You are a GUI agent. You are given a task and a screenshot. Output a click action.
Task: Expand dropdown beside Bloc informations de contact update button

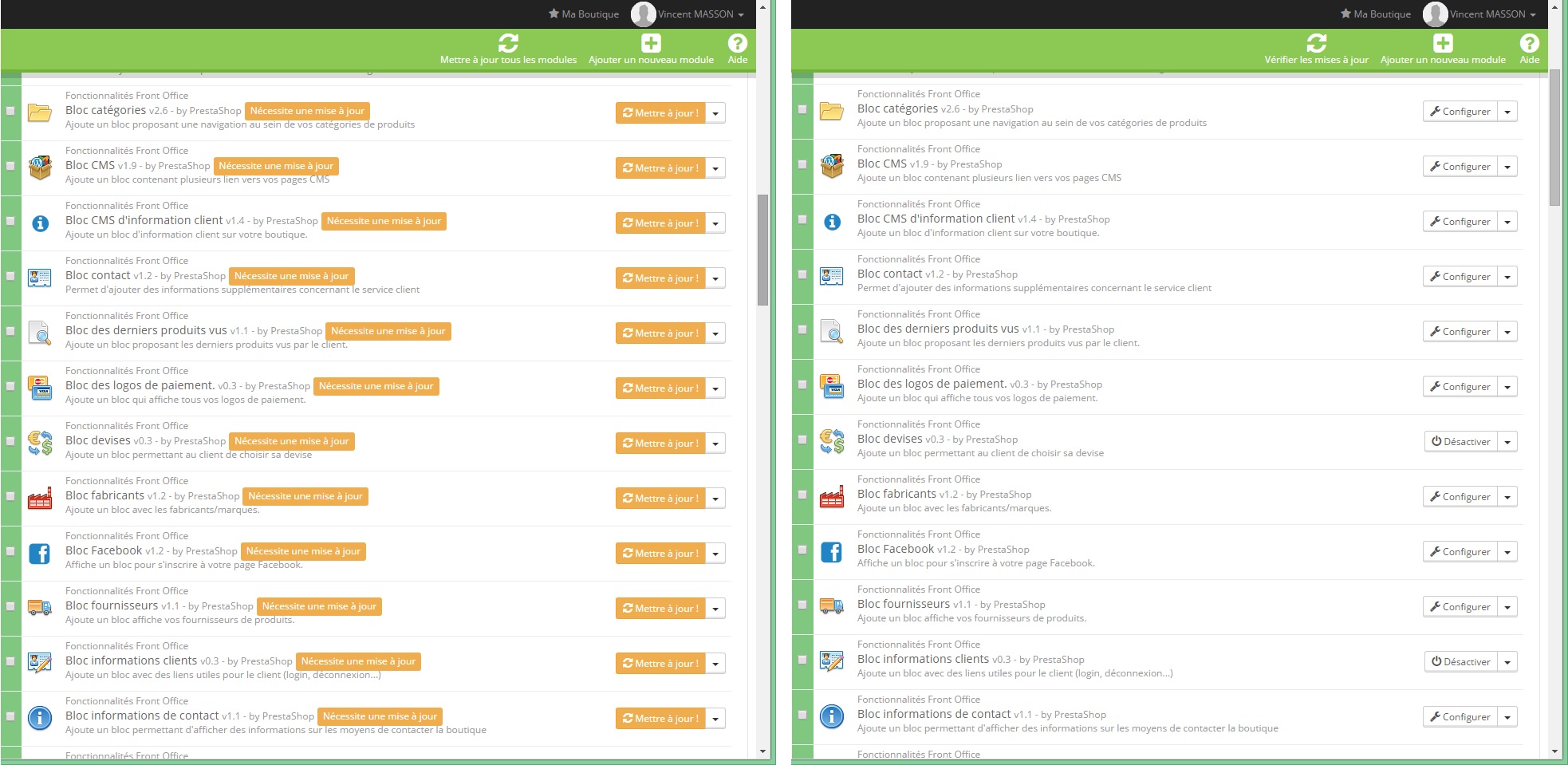point(715,719)
